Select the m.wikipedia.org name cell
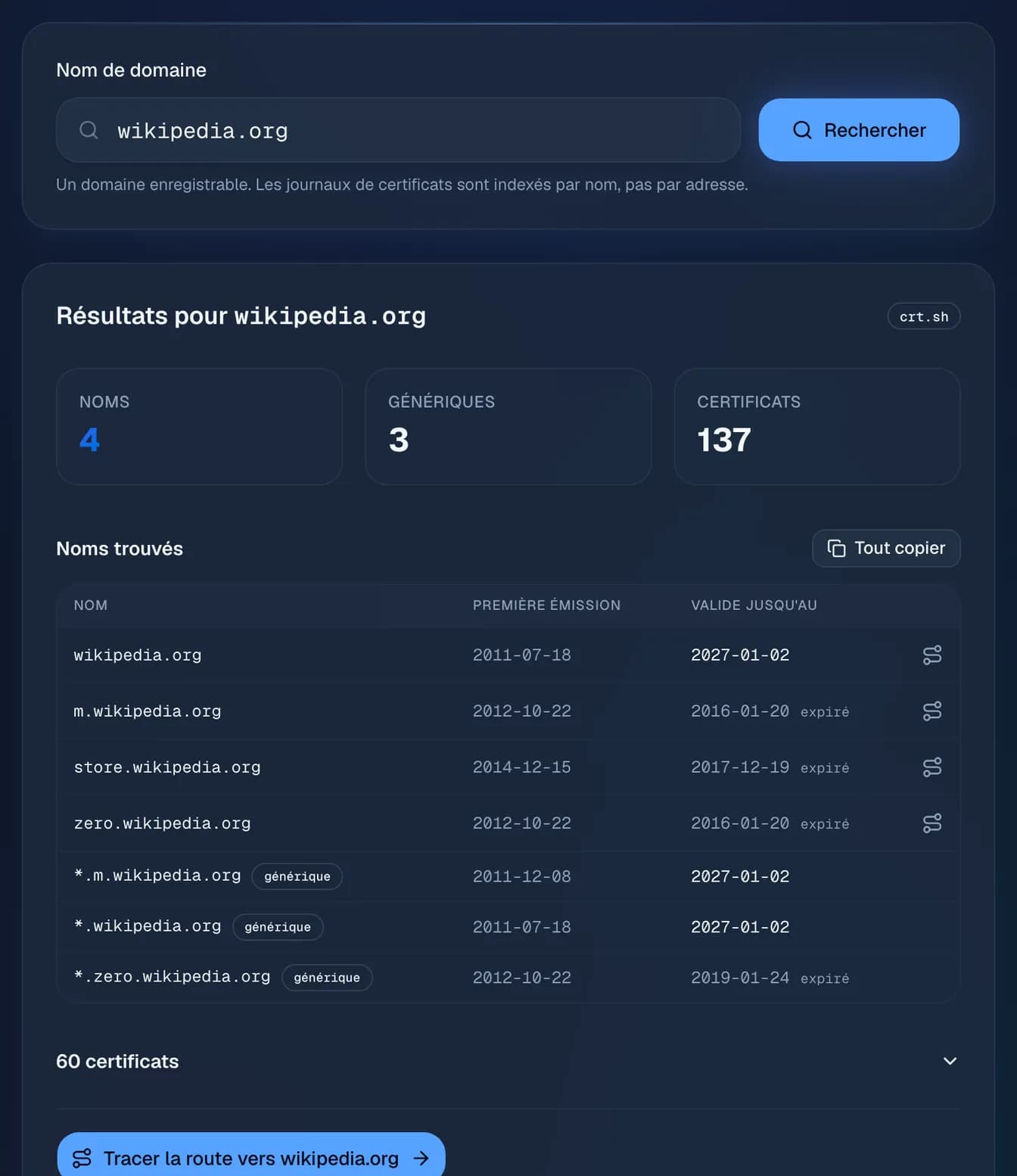 148,711
